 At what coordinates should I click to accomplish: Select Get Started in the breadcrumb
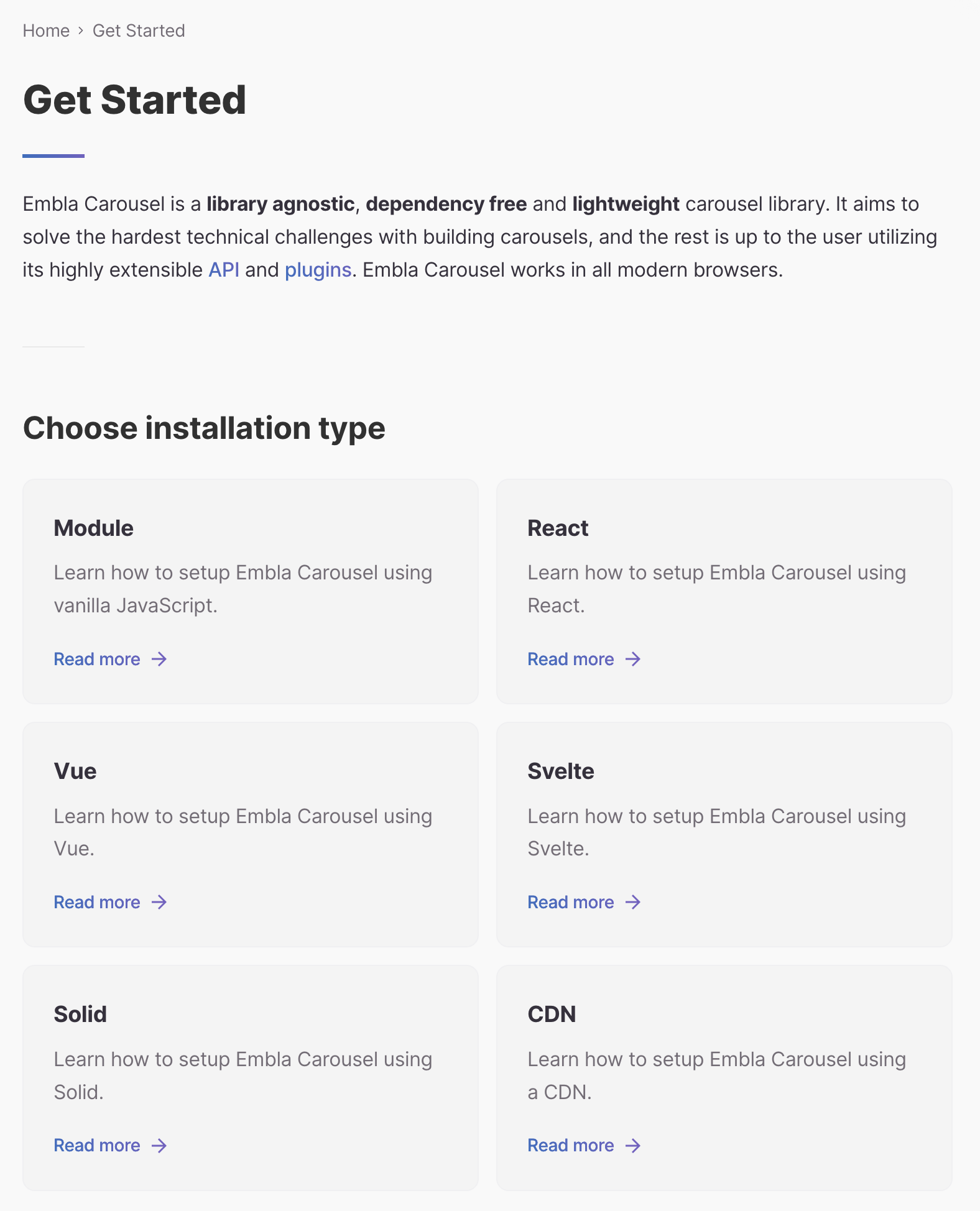139,31
